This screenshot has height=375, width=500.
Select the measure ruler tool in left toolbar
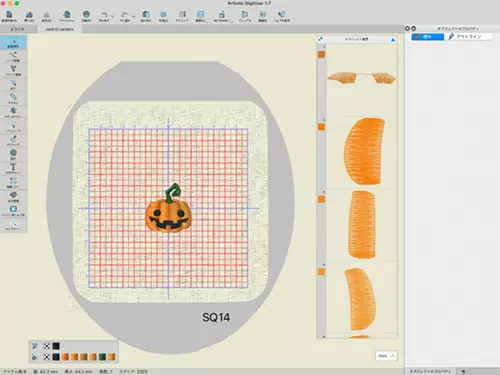point(13,98)
